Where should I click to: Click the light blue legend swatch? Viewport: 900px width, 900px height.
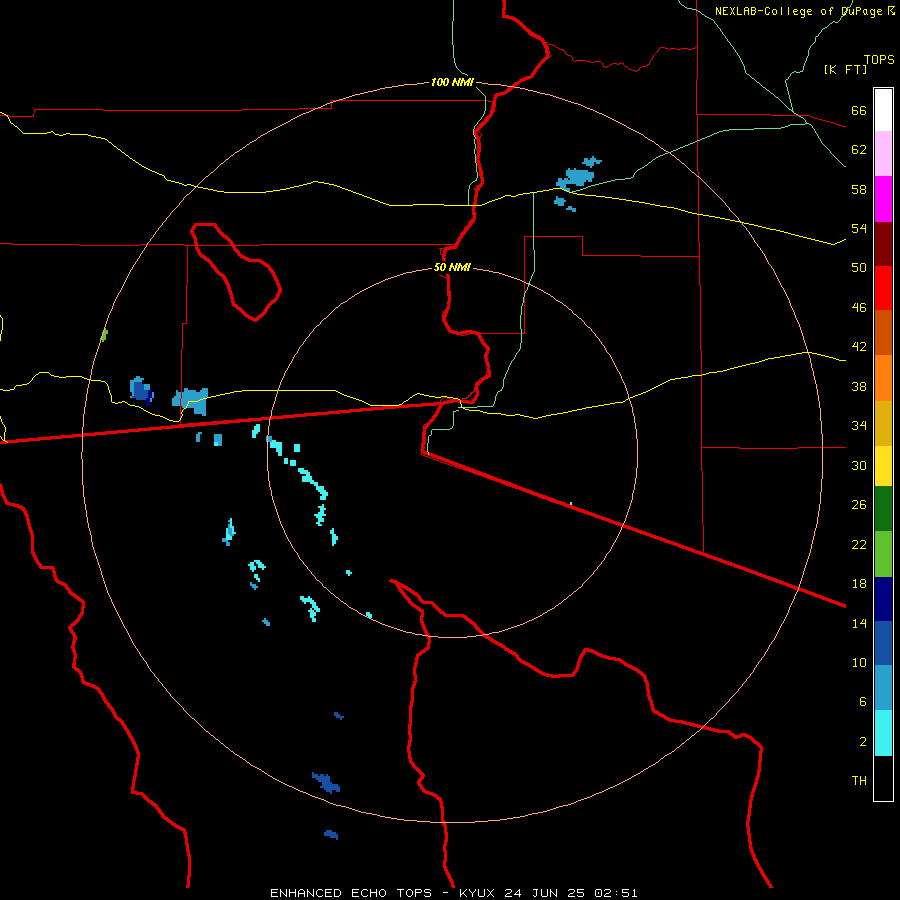tap(883, 688)
